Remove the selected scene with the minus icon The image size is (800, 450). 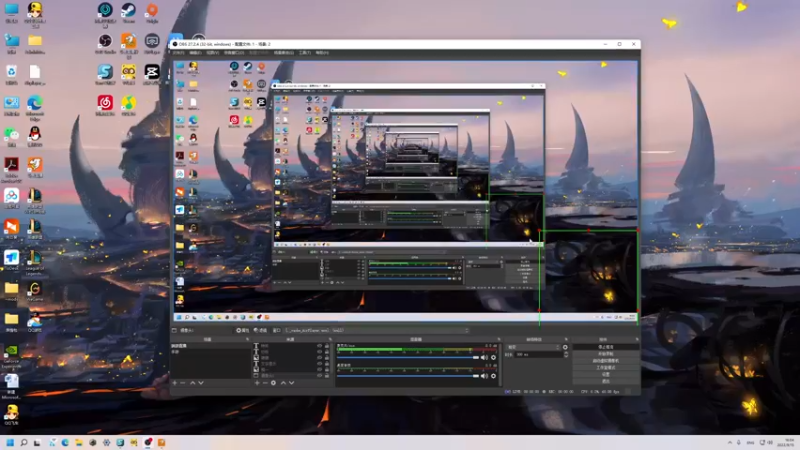coord(183,383)
